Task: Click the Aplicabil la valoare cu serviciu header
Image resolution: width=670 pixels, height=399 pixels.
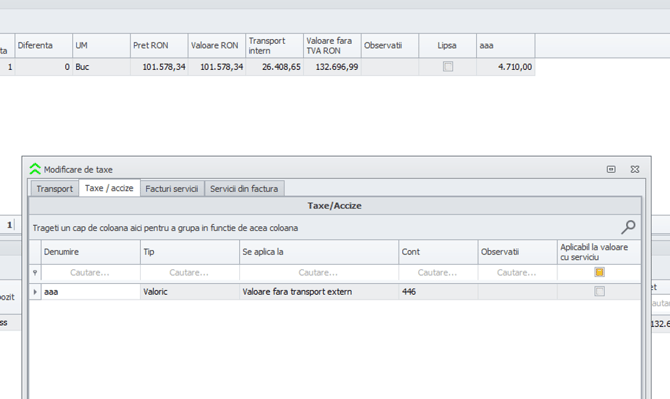Action: tap(599, 252)
